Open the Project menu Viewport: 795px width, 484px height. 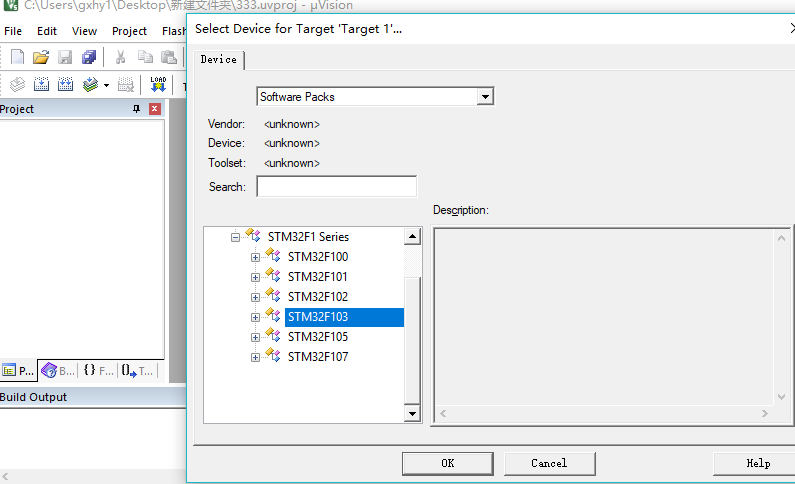[129, 31]
